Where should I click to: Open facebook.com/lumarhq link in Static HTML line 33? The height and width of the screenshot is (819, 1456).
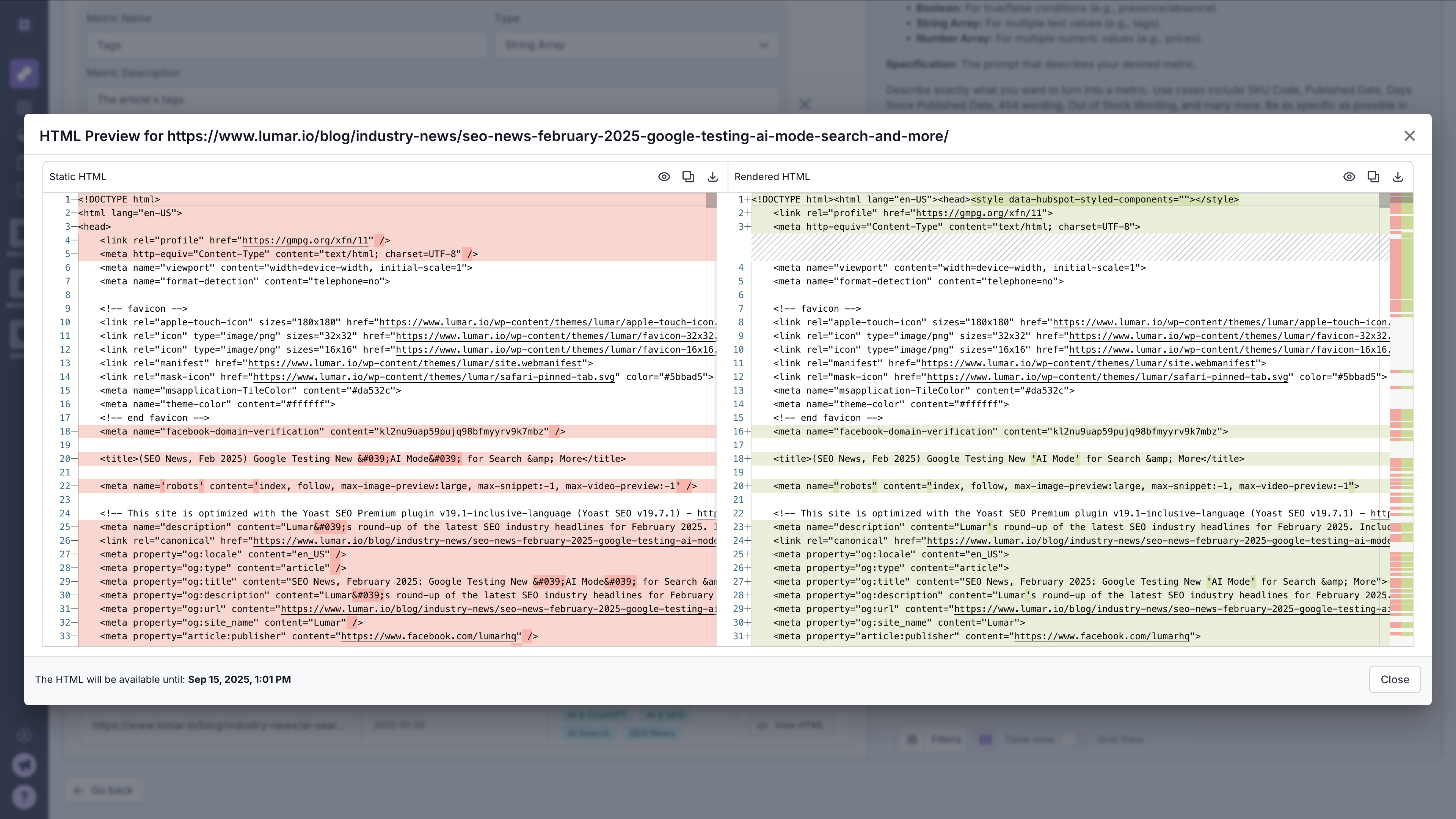click(428, 636)
